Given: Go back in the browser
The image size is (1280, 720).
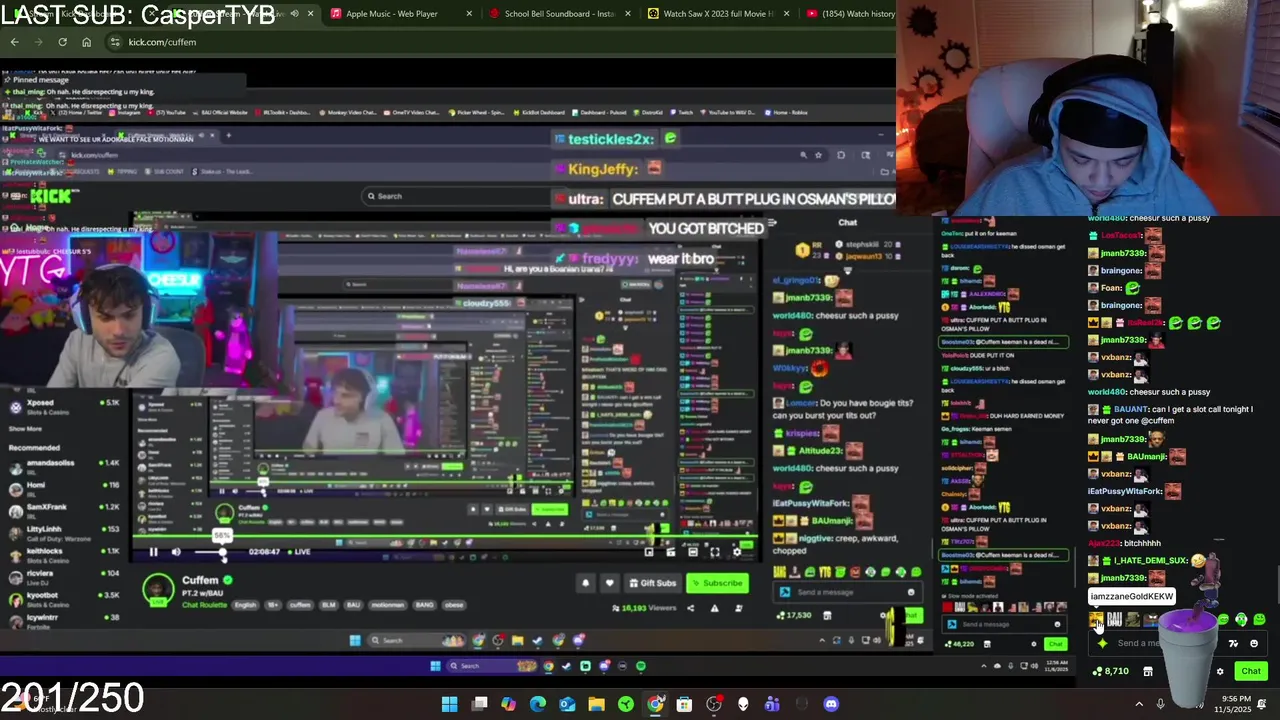Looking at the screenshot, I should [x=14, y=42].
